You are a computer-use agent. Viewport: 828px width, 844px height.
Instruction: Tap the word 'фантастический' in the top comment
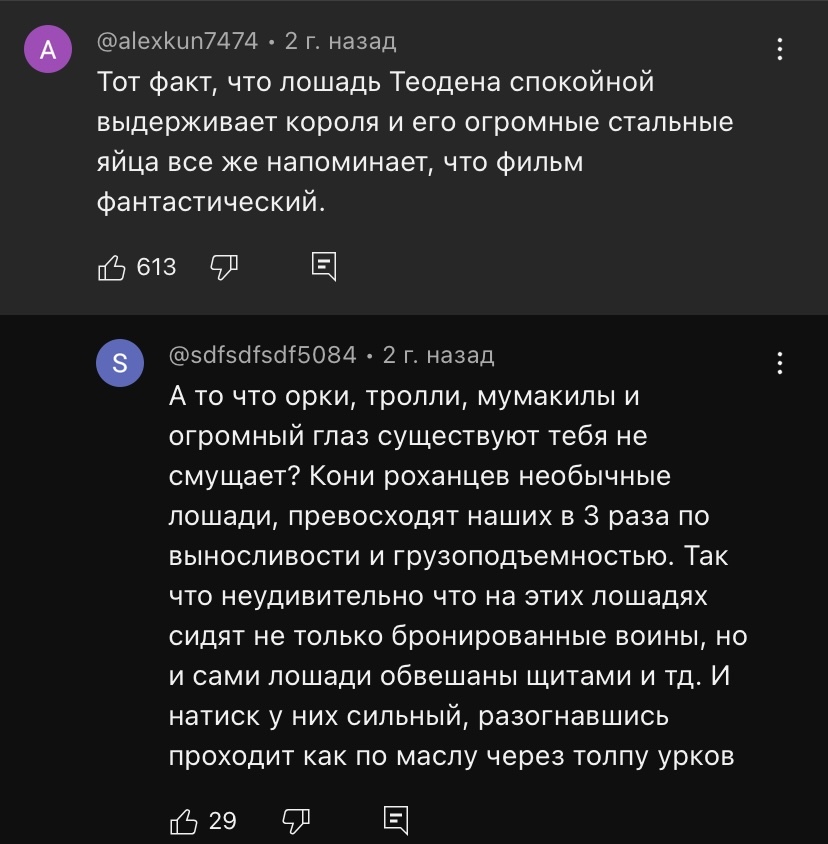pyautogui.click(x=210, y=203)
